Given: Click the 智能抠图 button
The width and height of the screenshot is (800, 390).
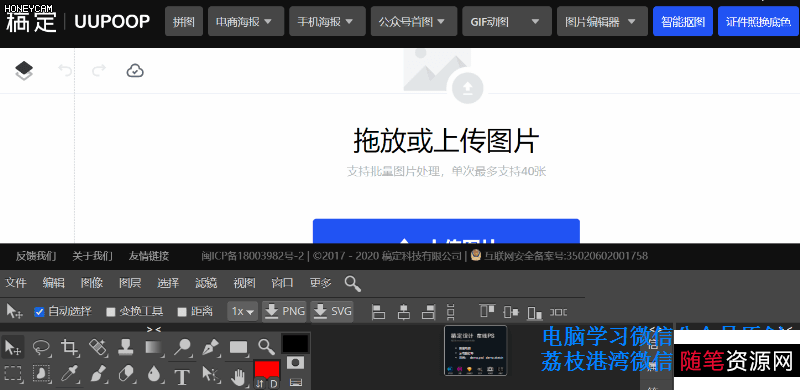Looking at the screenshot, I should (683, 21).
